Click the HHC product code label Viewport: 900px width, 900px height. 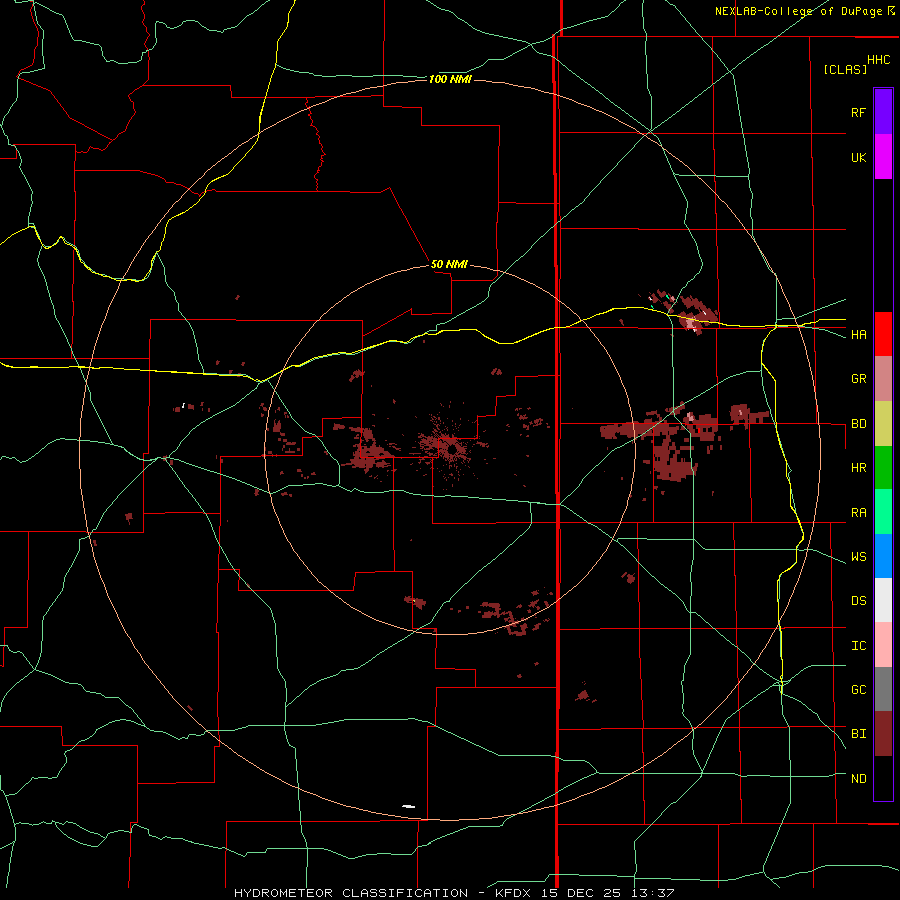[x=878, y=60]
